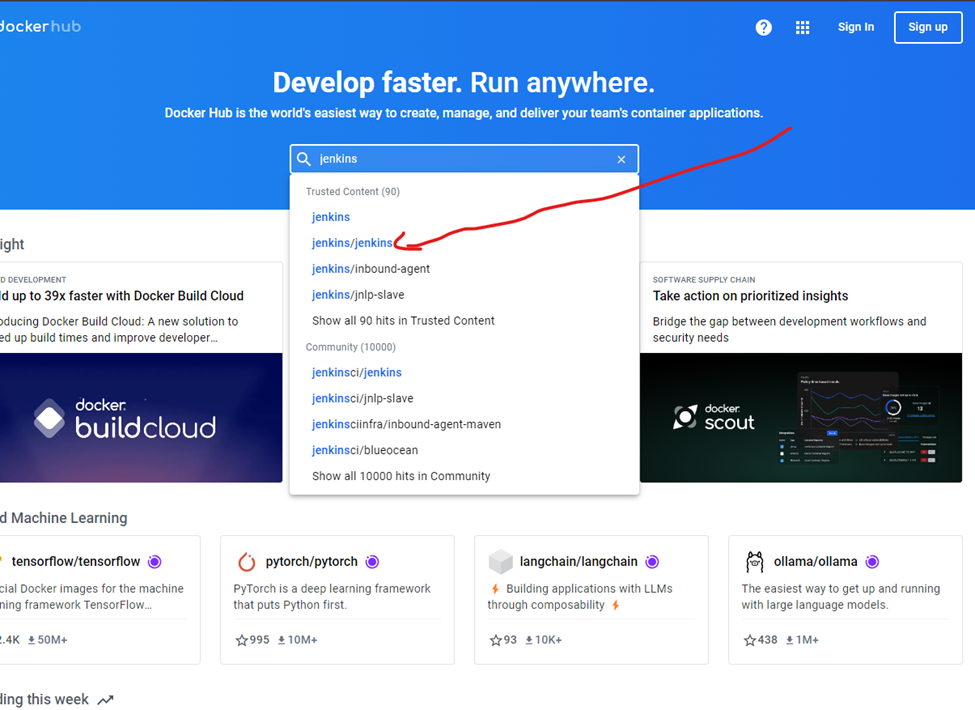The height and width of the screenshot is (710, 975).
Task: Open Docker Build Cloud article heading
Action: [122, 296]
